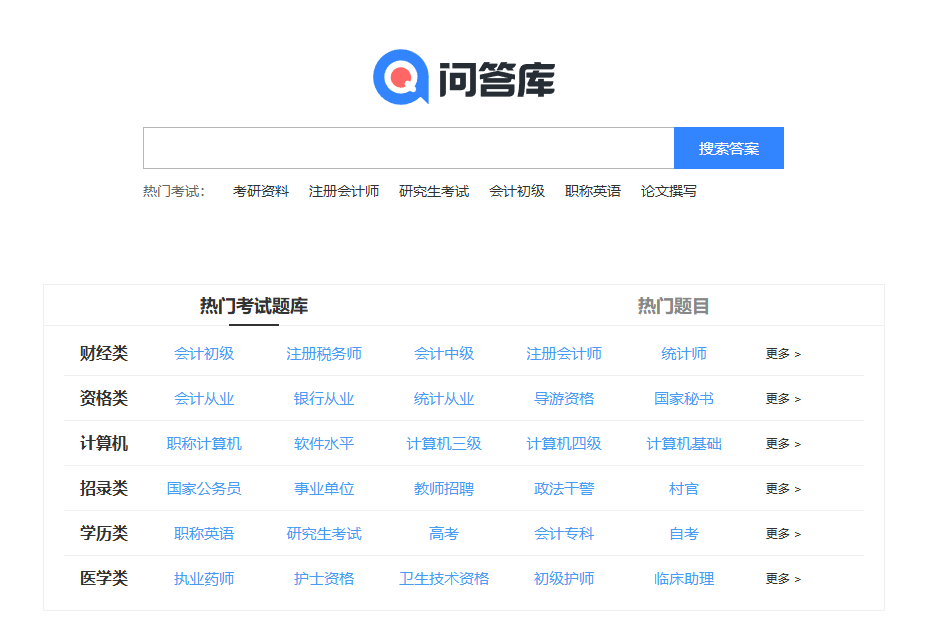Viewport: 944px width, 624px height.
Task: Open the 会计从业 question bank
Action: [204, 399]
